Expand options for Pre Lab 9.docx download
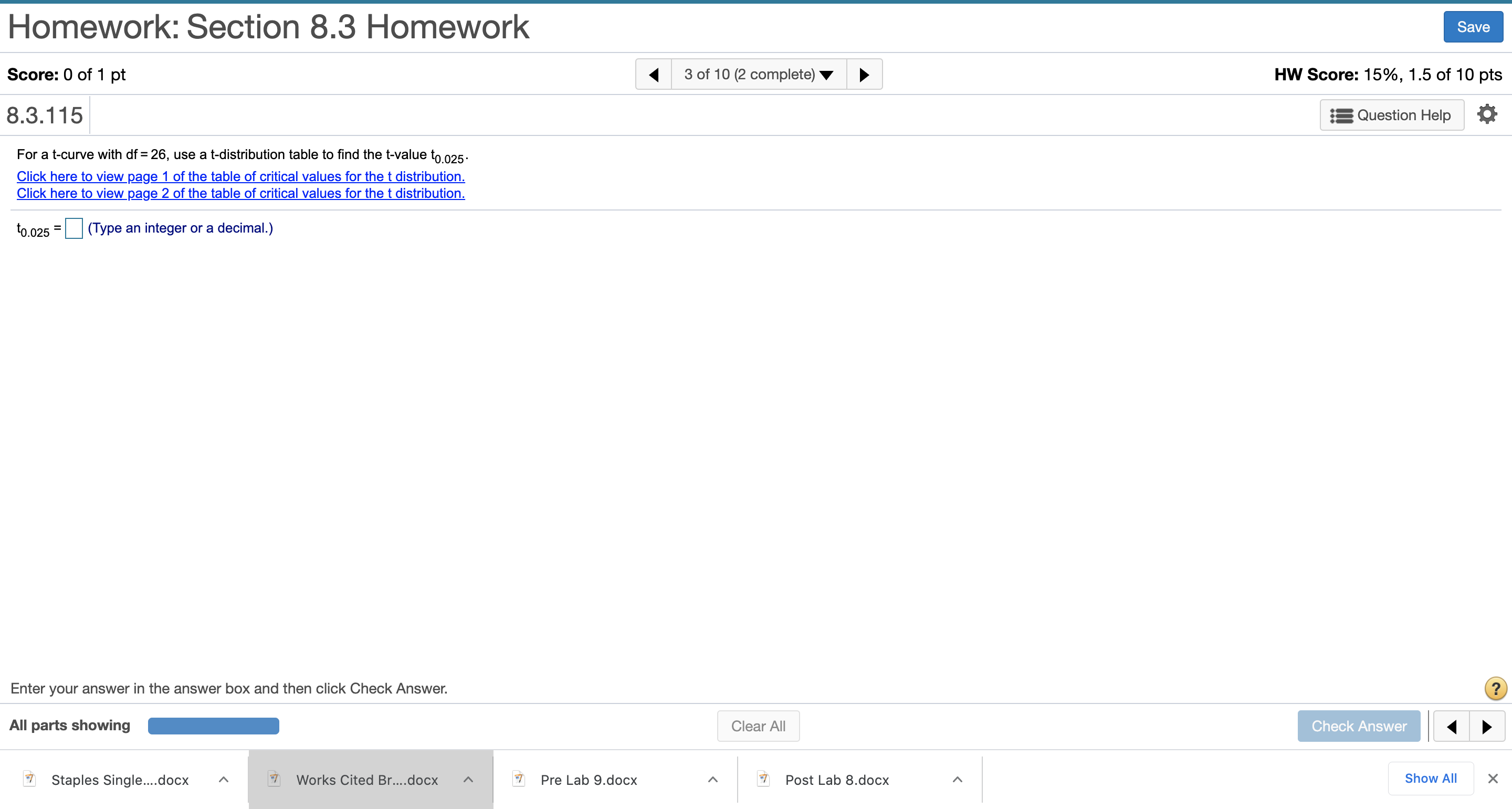The image size is (1512, 809). pos(713,780)
